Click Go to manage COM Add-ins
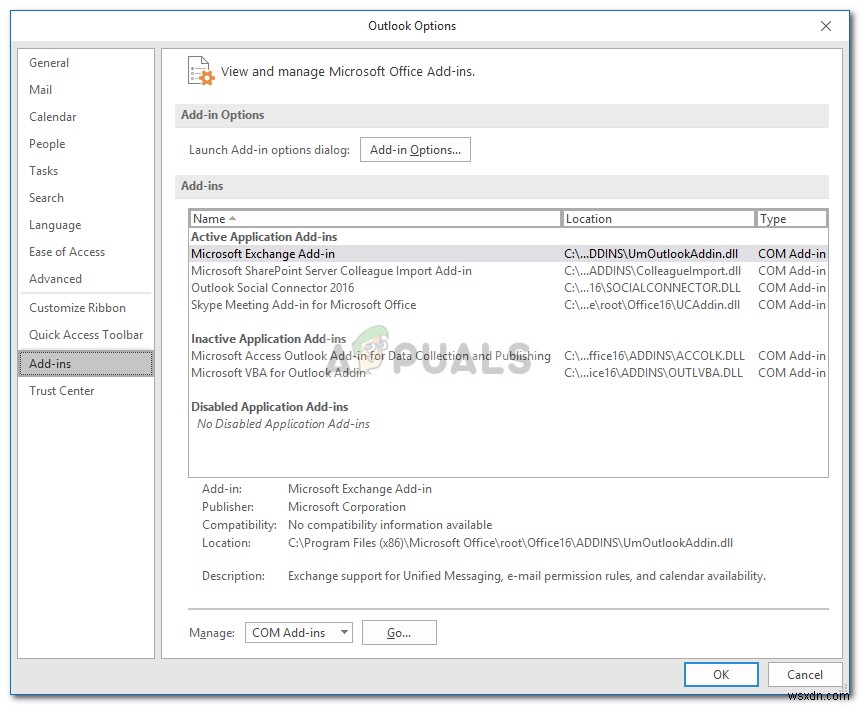 coord(398,632)
